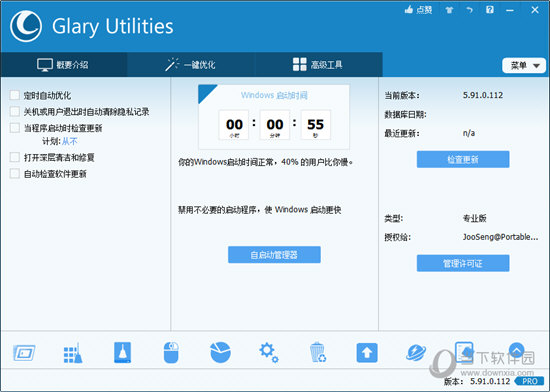Image resolution: width=550 pixels, height=392 pixels.
Task: Click the 禁用不必要的启动程序 hint text
Action: point(260,210)
